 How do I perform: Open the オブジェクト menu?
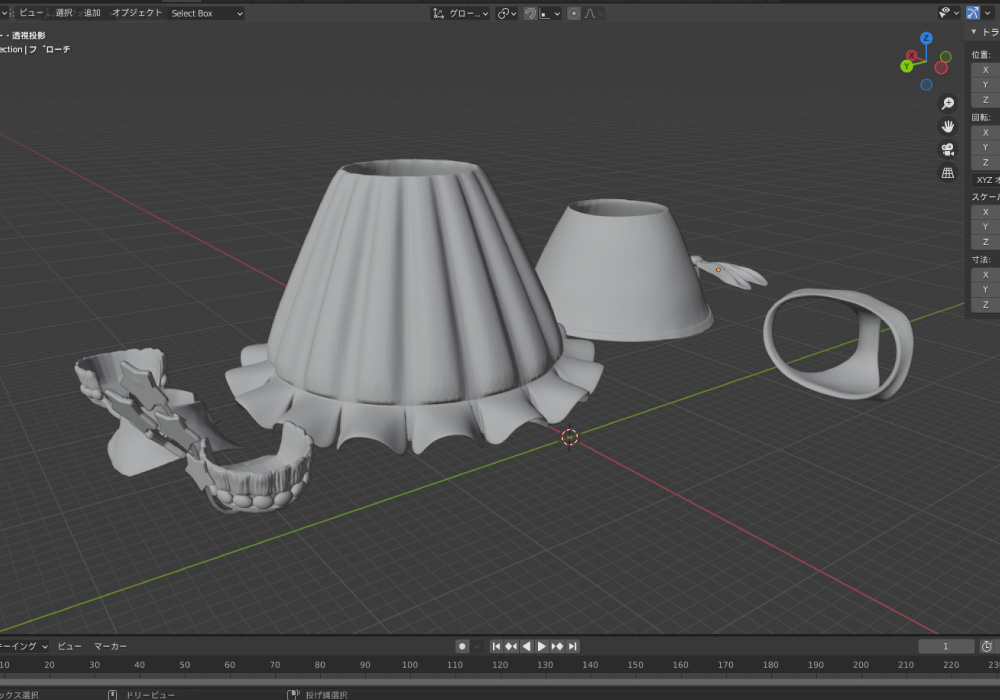pos(137,13)
